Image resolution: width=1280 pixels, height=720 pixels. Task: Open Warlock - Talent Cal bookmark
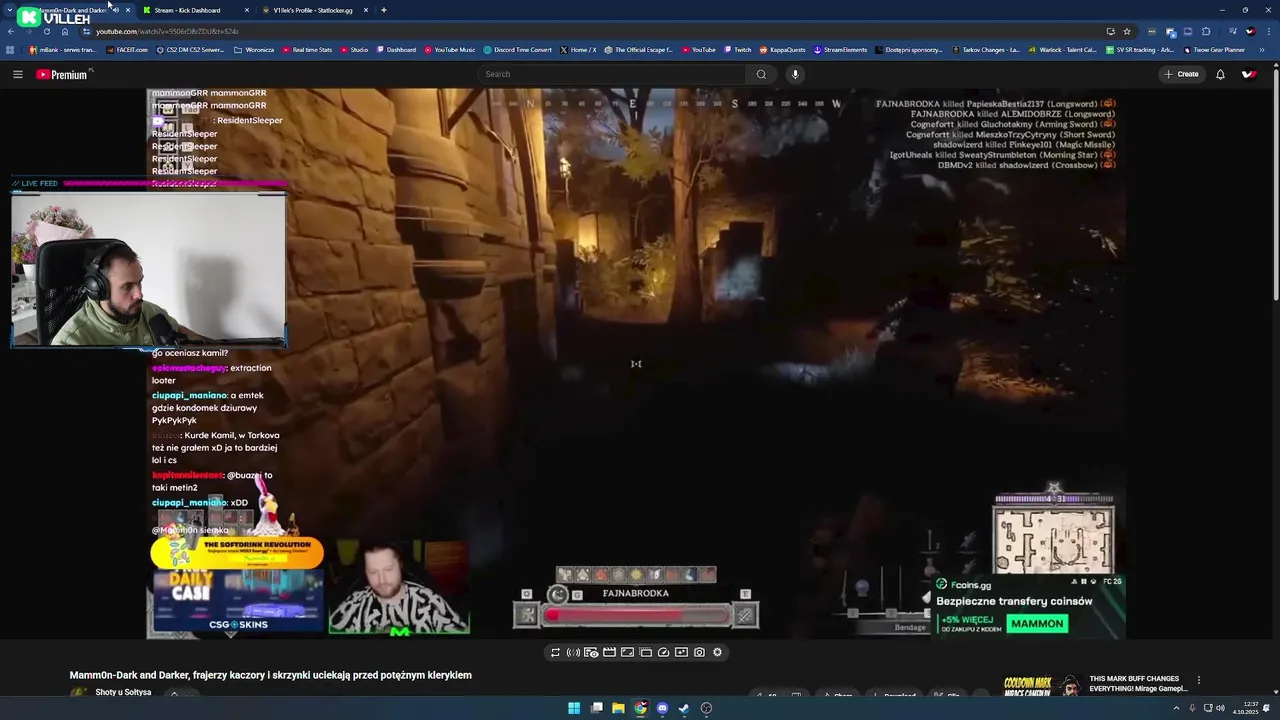click(x=1063, y=50)
